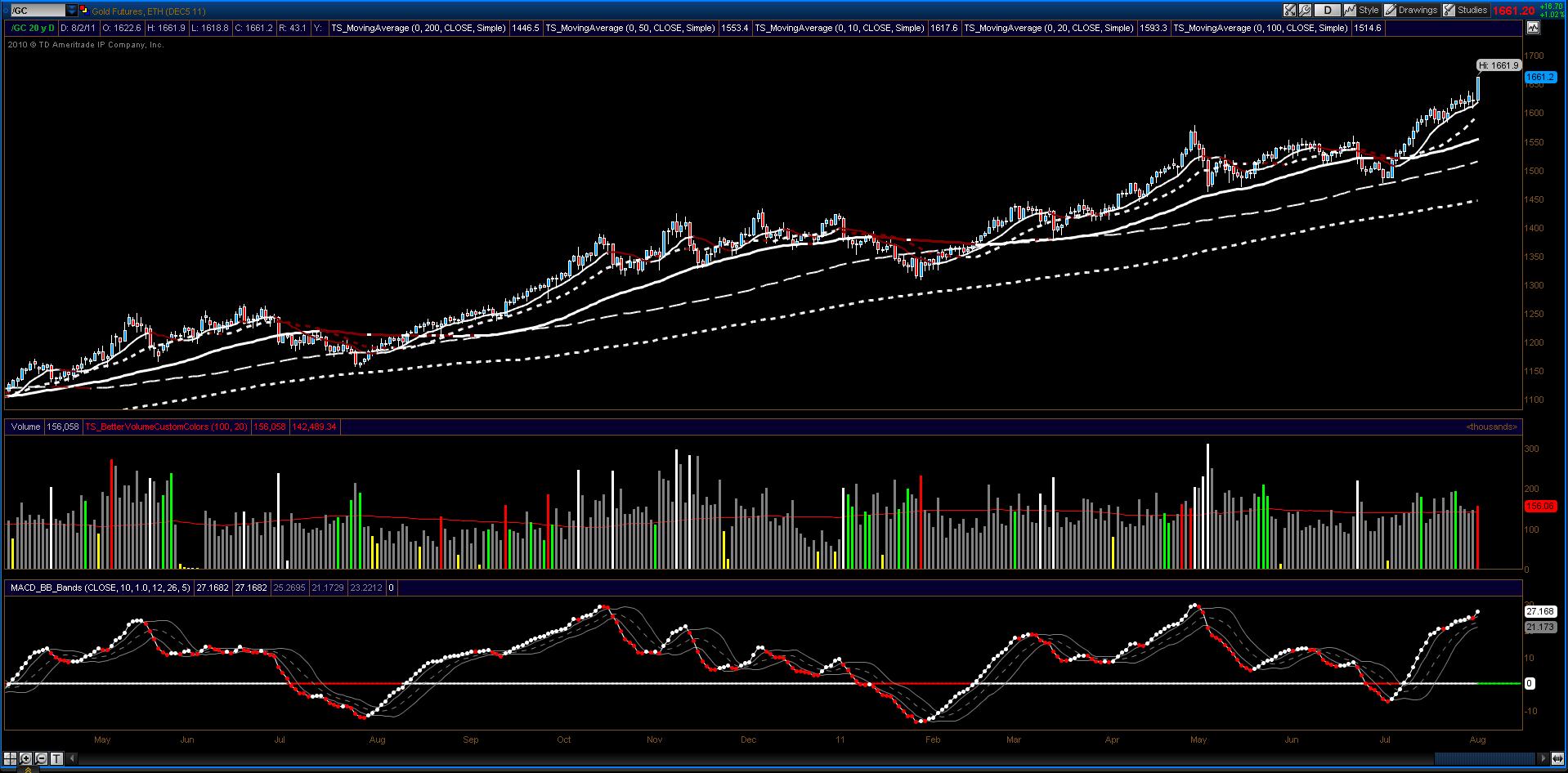Click the R: 43.1 range value

[x=292, y=28]
